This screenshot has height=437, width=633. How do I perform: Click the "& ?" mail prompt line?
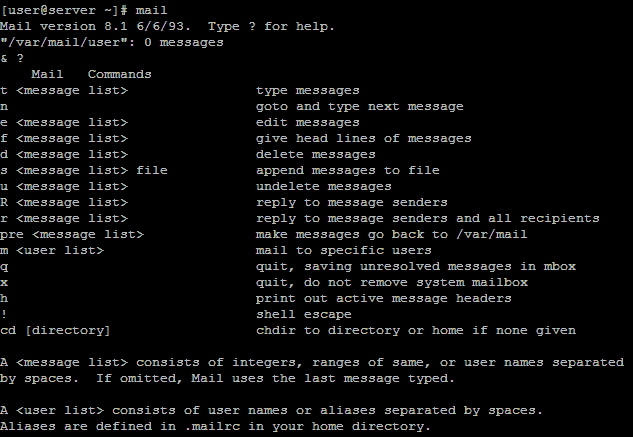point(12,58)
